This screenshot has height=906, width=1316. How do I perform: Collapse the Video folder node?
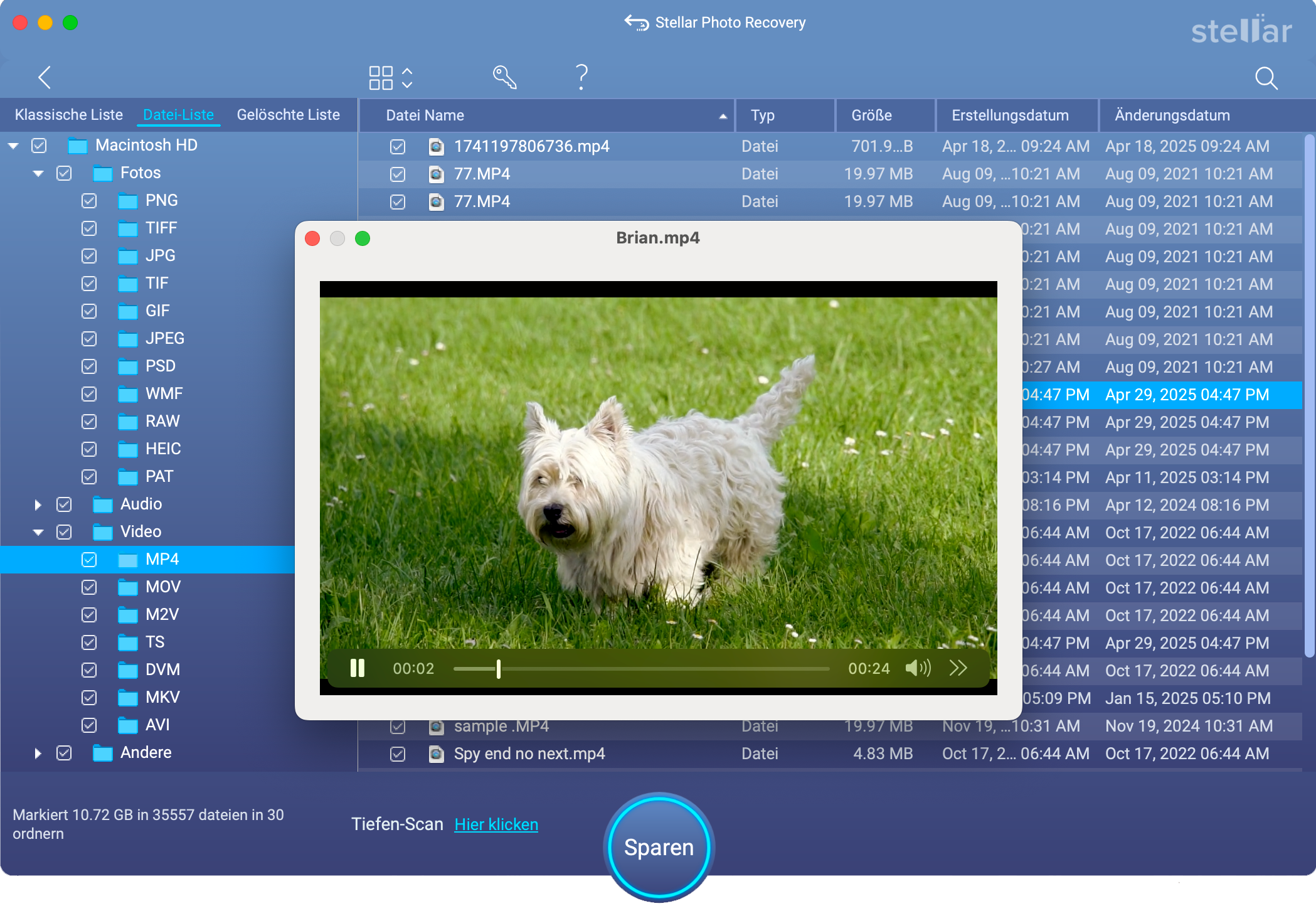tap(38, 533)
